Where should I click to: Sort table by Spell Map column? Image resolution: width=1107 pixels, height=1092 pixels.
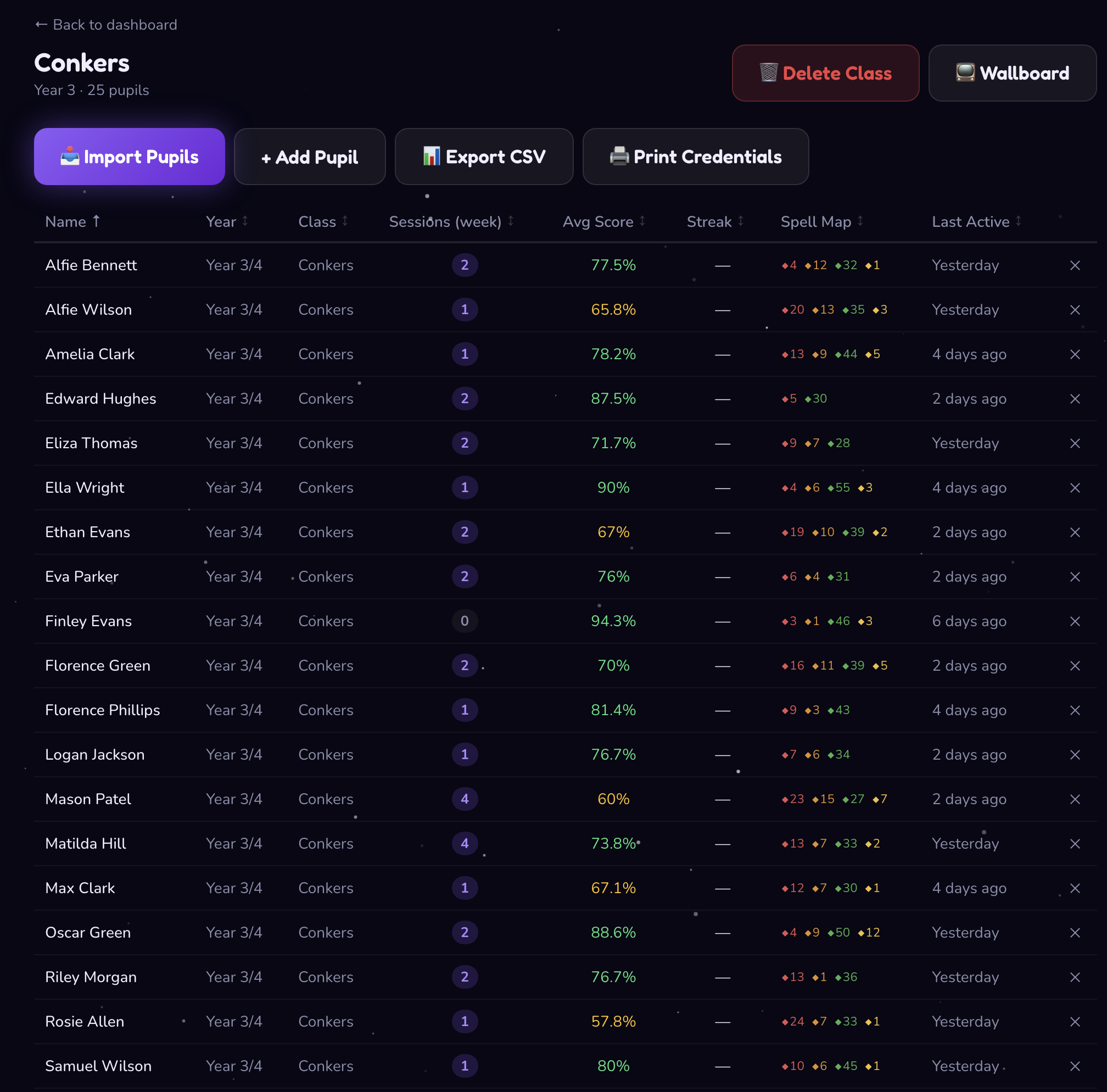[x=821, y=221]
